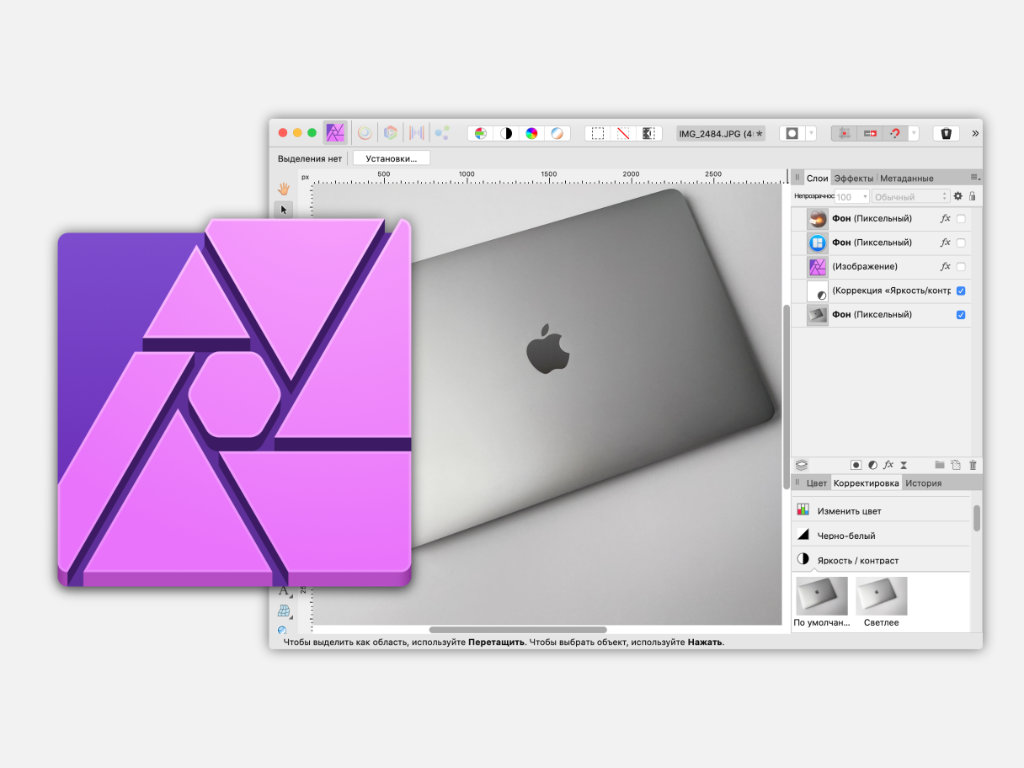This screenshot has width=1024, height=768.
Task: Open the Develop persona
Action: pos(391,133)
